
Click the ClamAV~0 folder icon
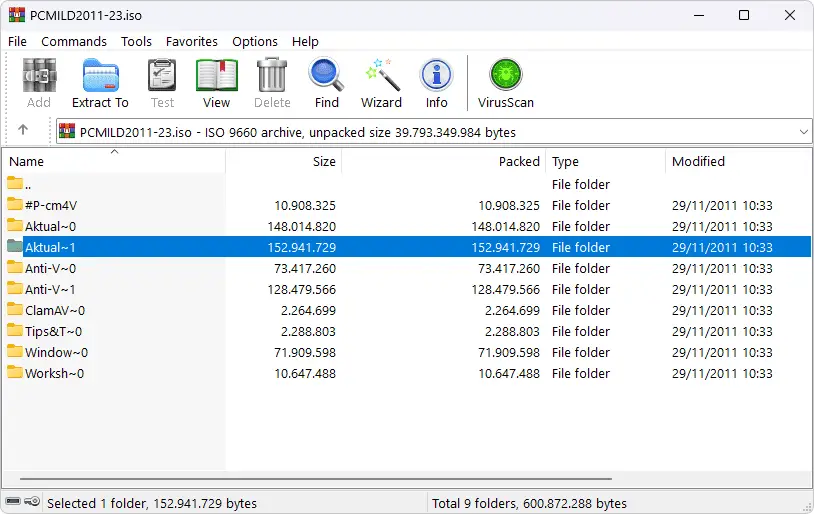15,309
